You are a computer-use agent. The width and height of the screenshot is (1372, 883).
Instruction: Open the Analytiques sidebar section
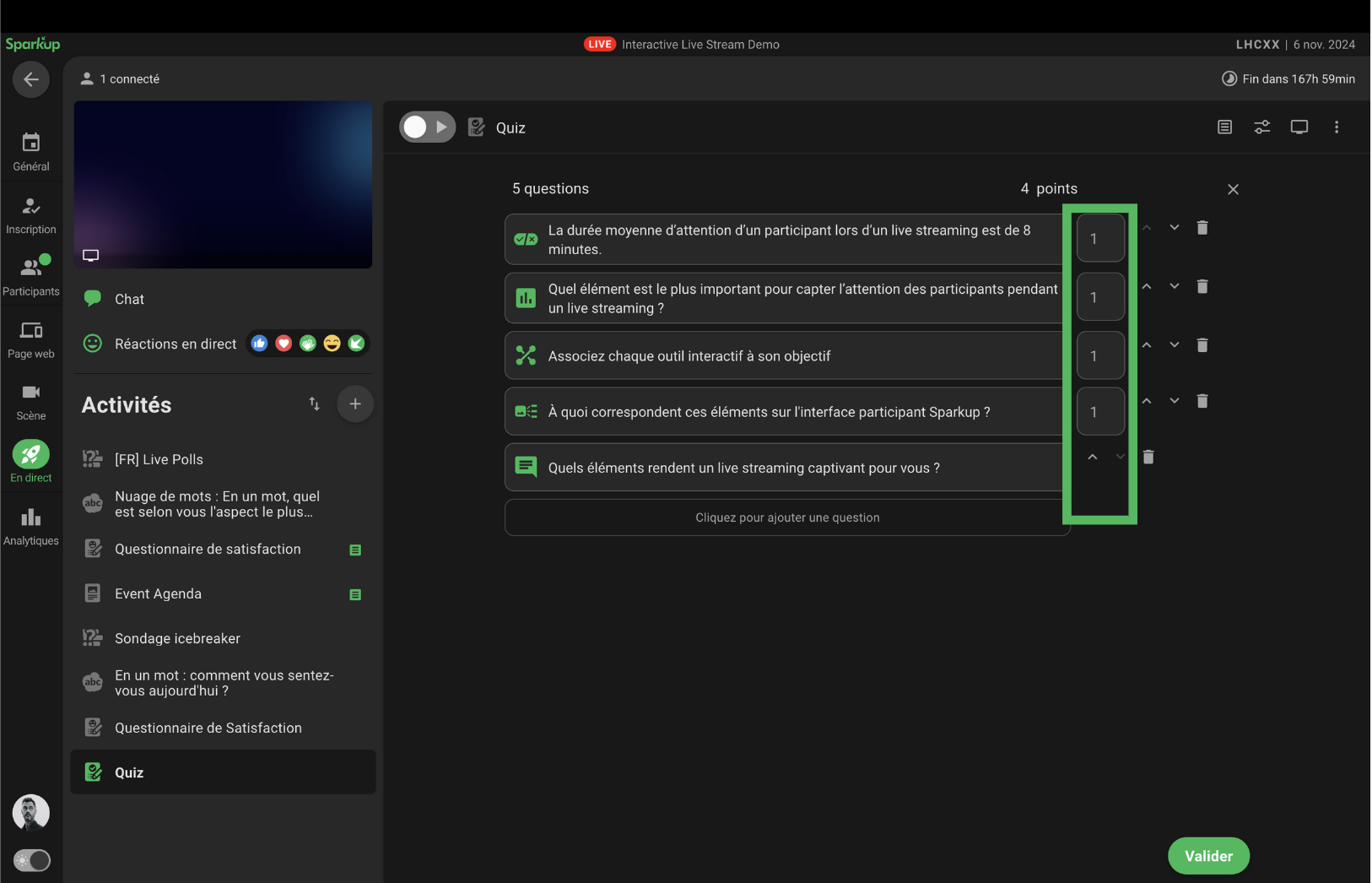tap(31, 526)
